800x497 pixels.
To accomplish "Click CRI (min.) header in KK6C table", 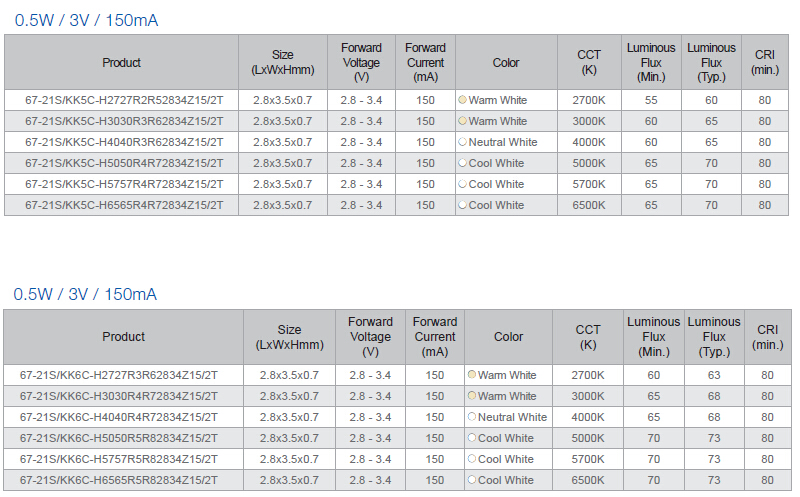I will 767,337.
